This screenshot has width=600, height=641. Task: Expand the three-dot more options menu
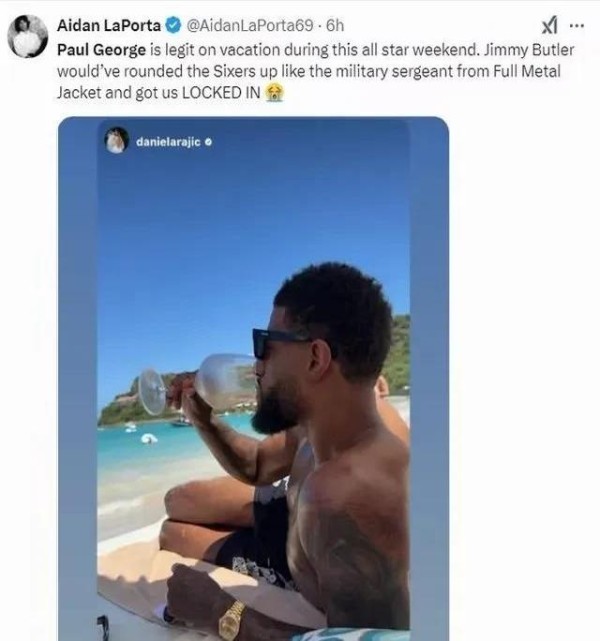pos(576,25)
